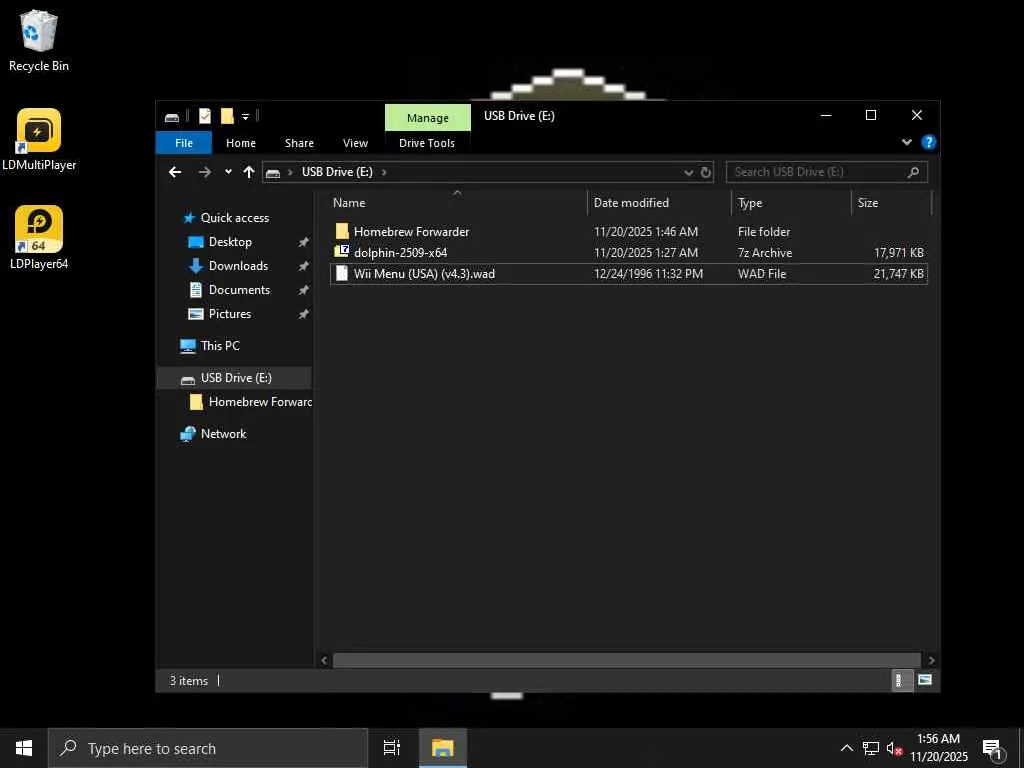
Task: Go back with the Back arrow
Action: [x=175, y=172]
